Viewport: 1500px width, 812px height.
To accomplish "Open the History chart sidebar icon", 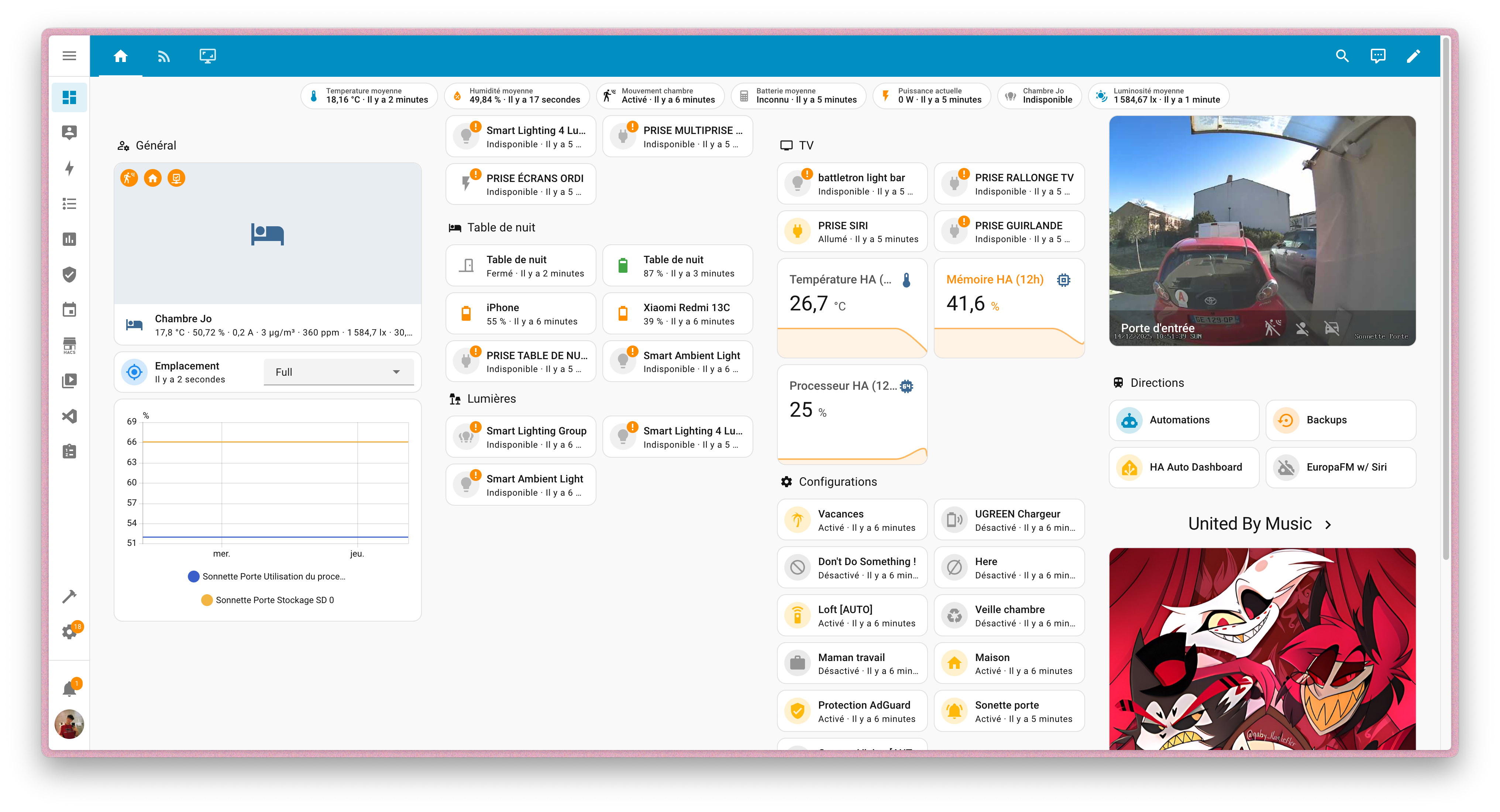I will (69, 239).
